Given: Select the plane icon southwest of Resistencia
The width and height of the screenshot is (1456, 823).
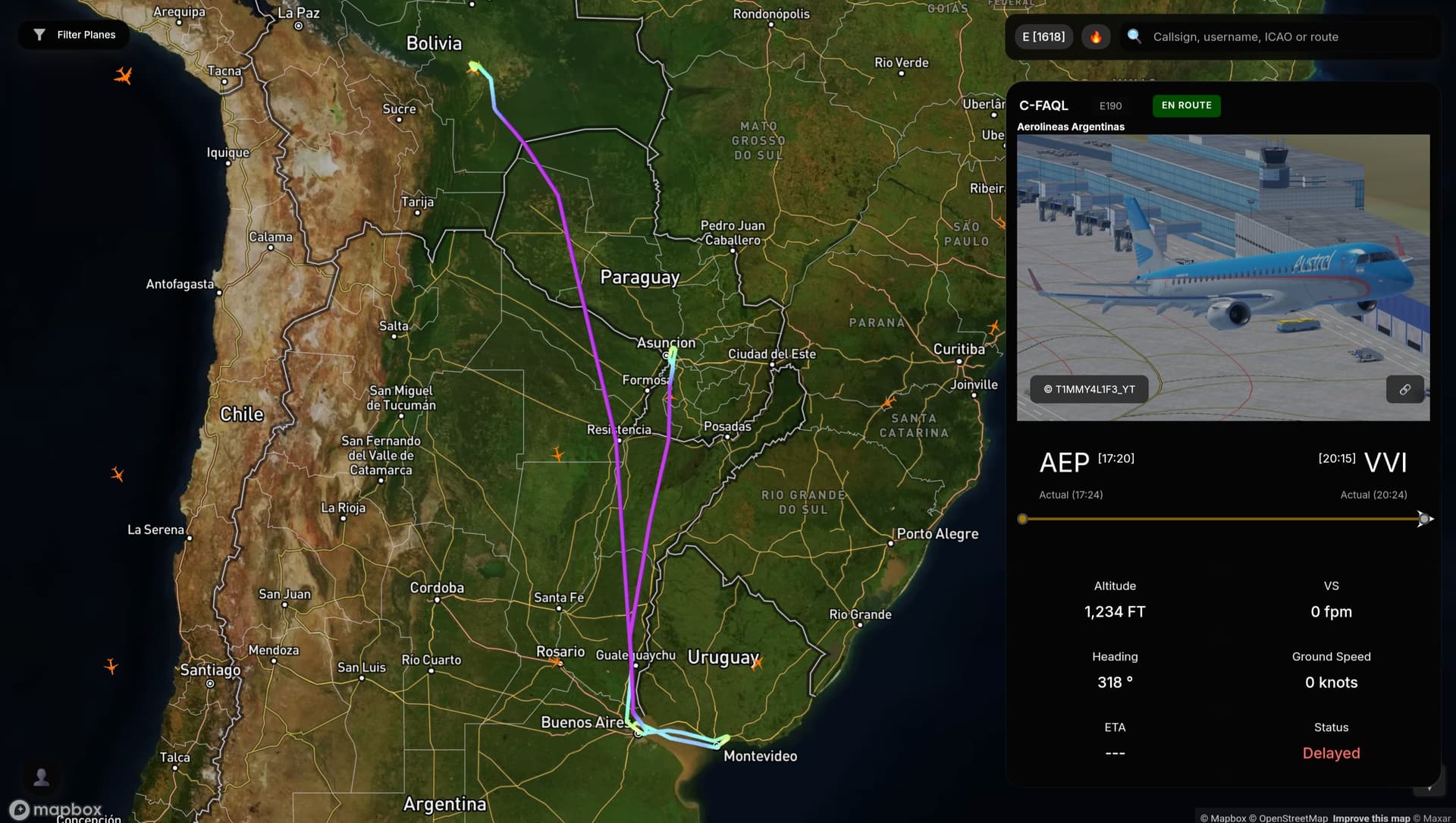Looking at the screenshot, I should click(x=557, y=454).
